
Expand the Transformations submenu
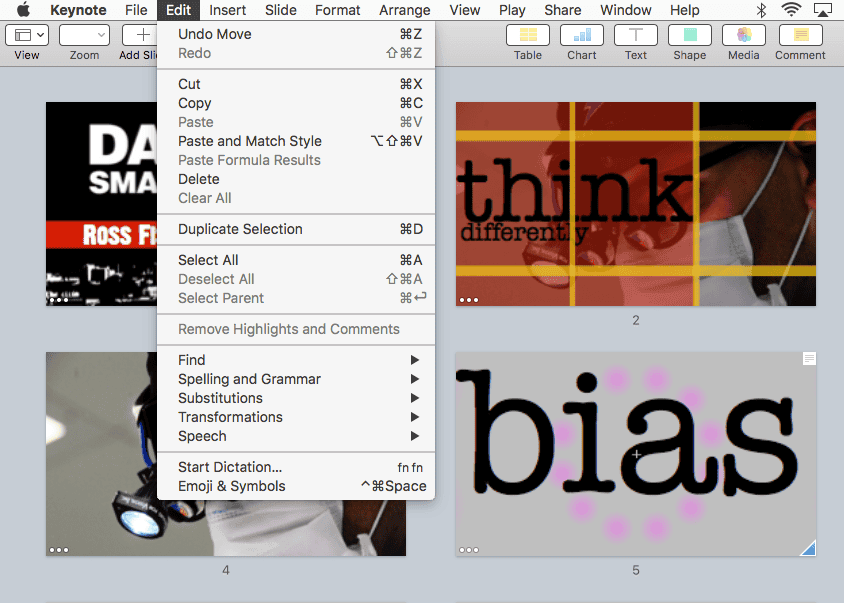coord(296,417)
